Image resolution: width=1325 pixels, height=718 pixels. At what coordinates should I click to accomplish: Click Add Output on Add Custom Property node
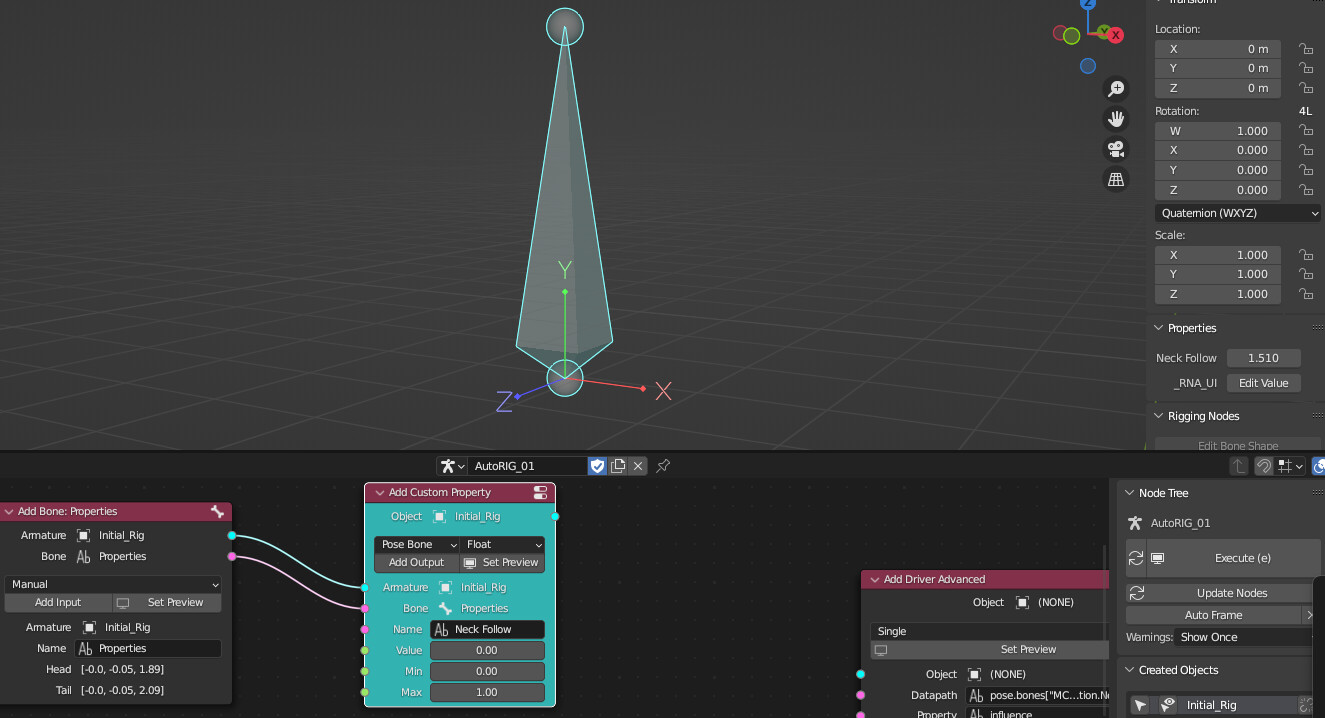click(x=416, y=562)
